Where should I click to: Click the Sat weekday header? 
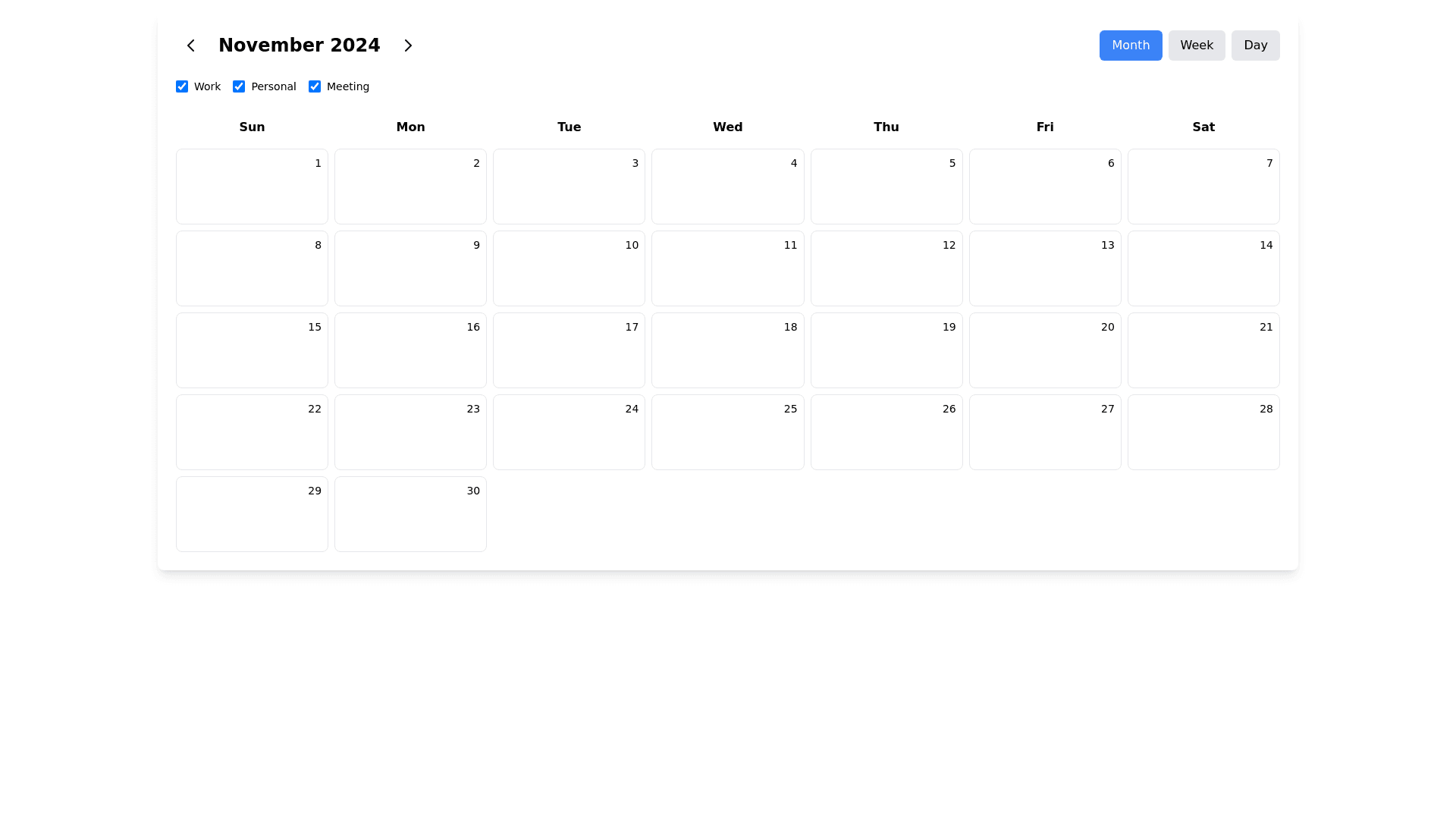(x=1203, y=127)
